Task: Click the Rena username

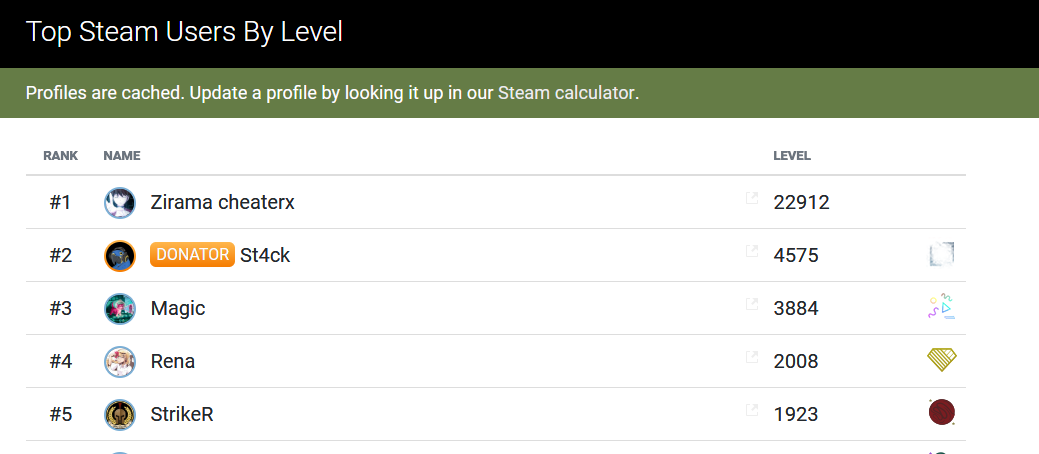Action: [x=173, y=361]
